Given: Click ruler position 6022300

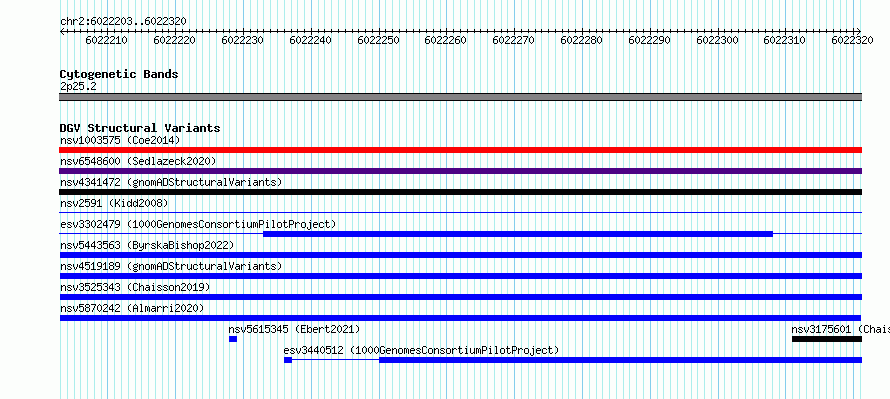Looking at the screenshot, I should click(x=717, y=40).
